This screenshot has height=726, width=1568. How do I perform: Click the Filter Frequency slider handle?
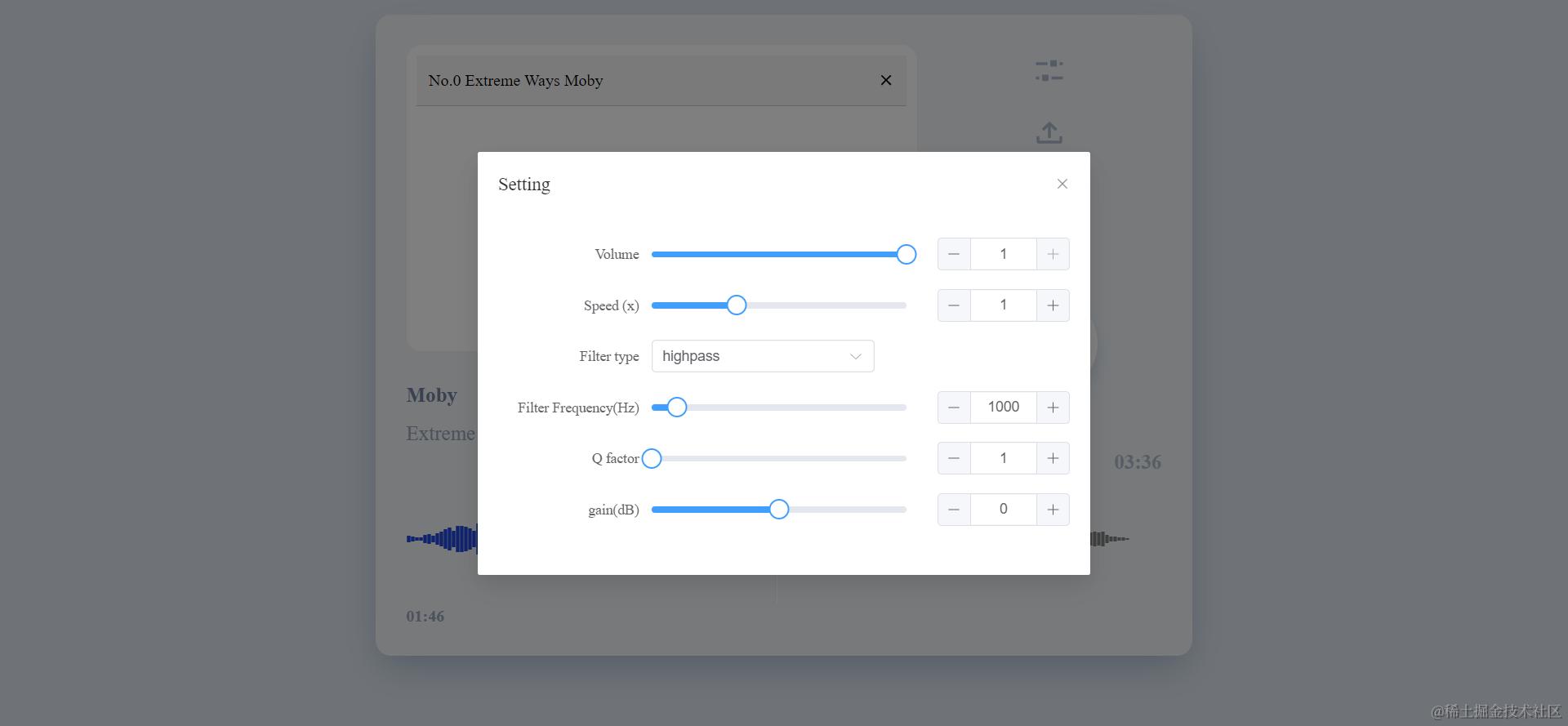(677, 408)
